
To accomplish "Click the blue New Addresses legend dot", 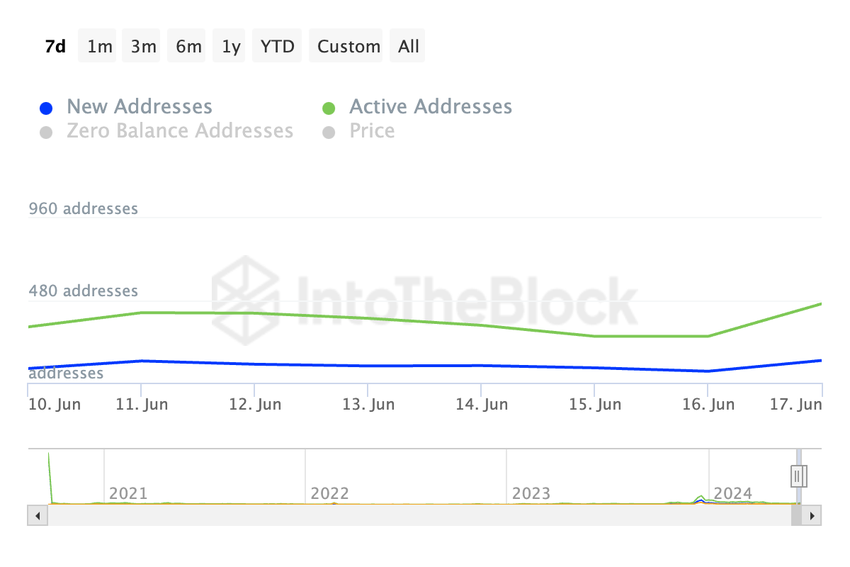I will [46, 108].
